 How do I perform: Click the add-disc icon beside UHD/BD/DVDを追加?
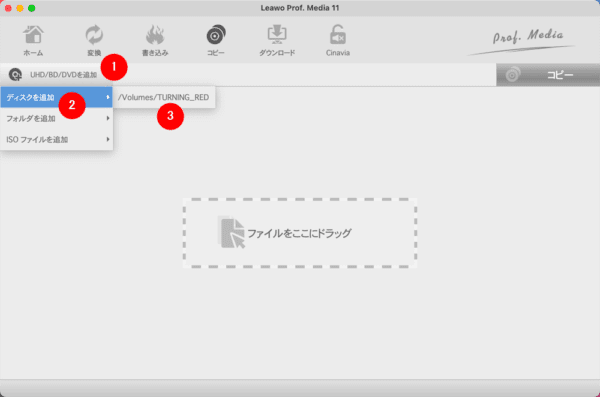click(15, 74)
